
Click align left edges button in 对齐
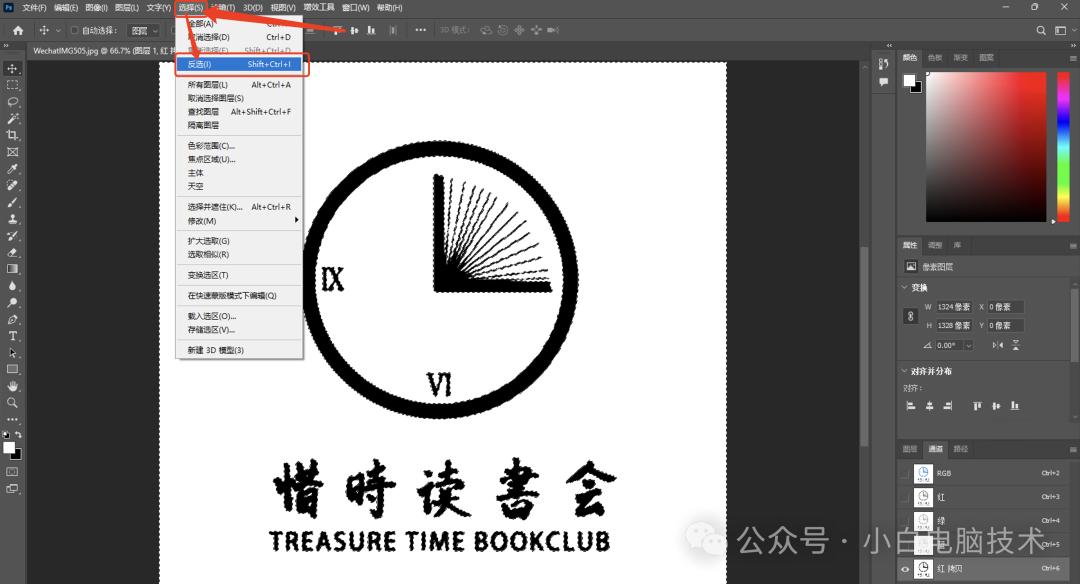911,406
